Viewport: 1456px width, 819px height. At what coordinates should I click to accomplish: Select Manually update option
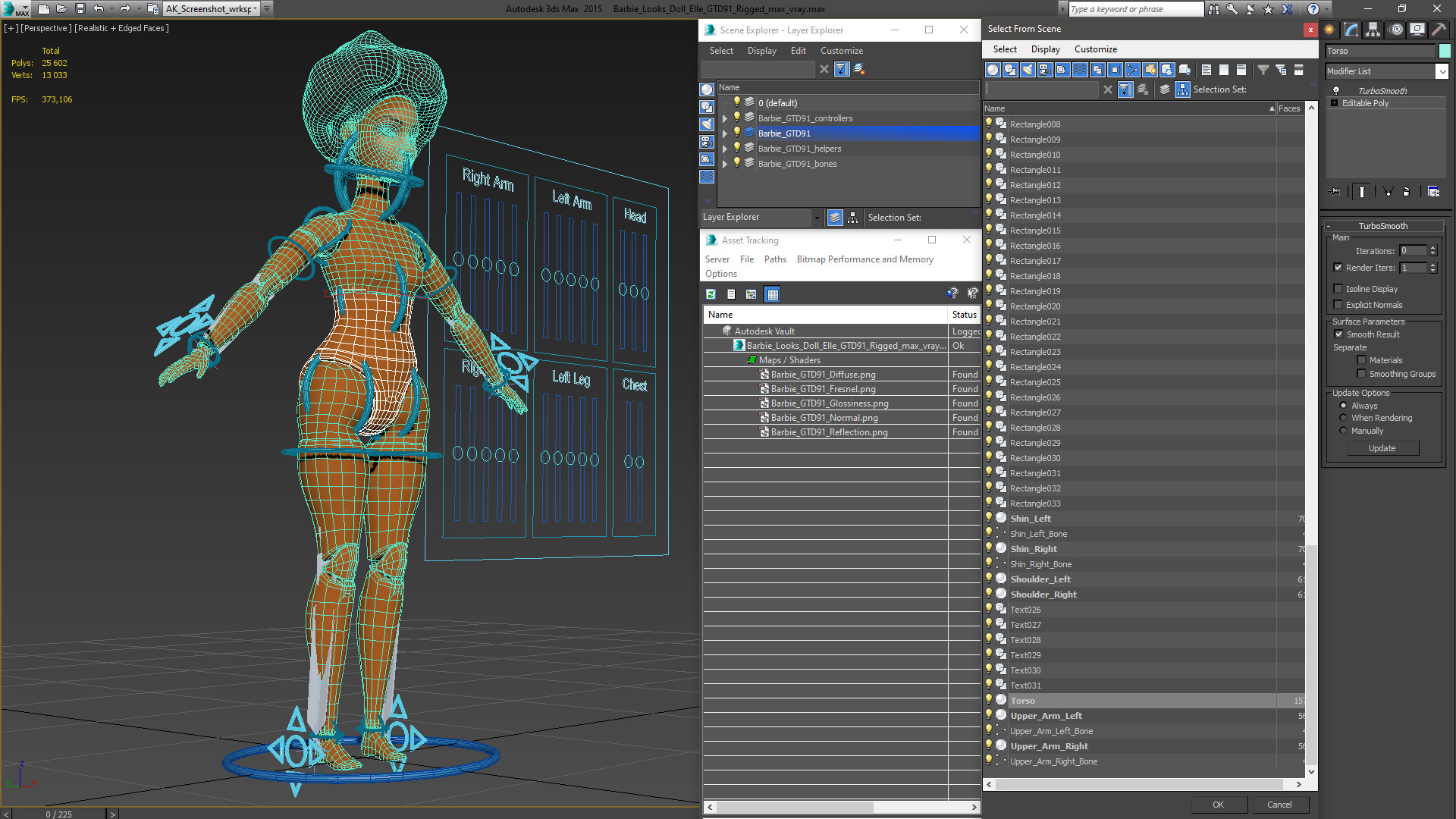pyautogui.click(x=1344, y=431)
